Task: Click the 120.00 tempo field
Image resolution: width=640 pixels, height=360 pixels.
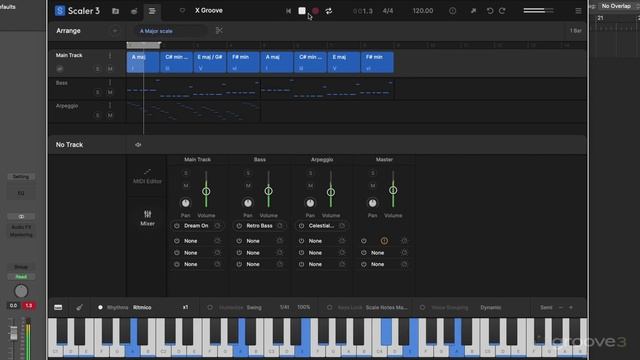Action: 422,11
